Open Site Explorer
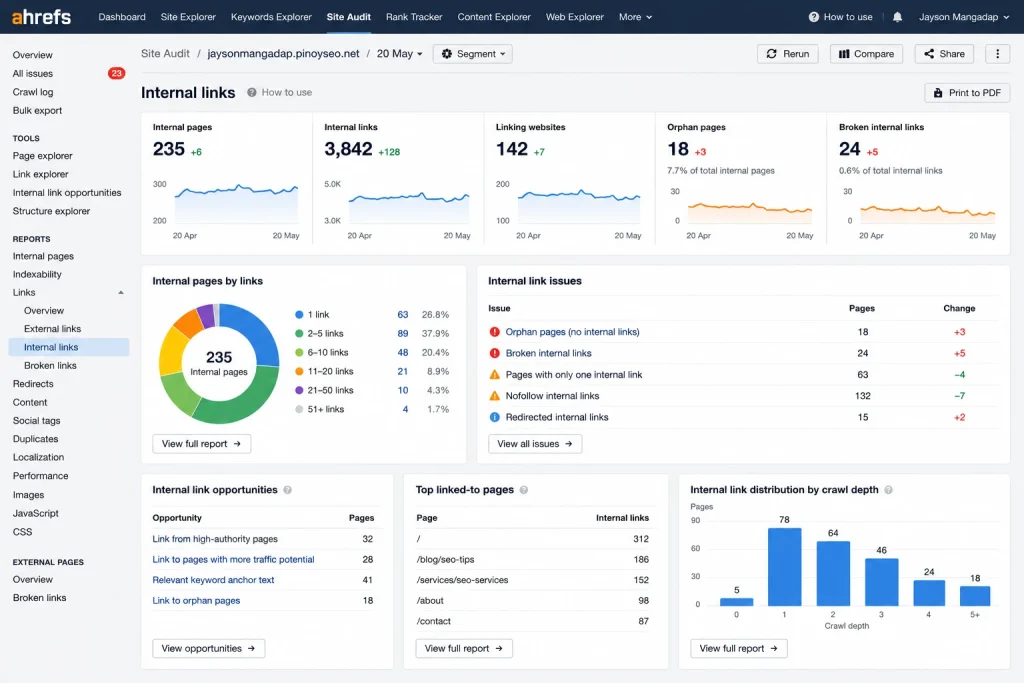The height and width of the screenshot is (683, 1024). [188, 17]
